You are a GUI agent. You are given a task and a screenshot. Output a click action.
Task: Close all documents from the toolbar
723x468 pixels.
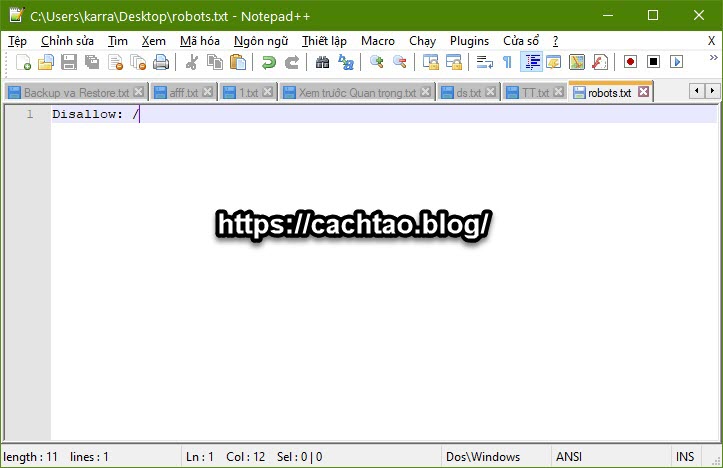[138, 62]
